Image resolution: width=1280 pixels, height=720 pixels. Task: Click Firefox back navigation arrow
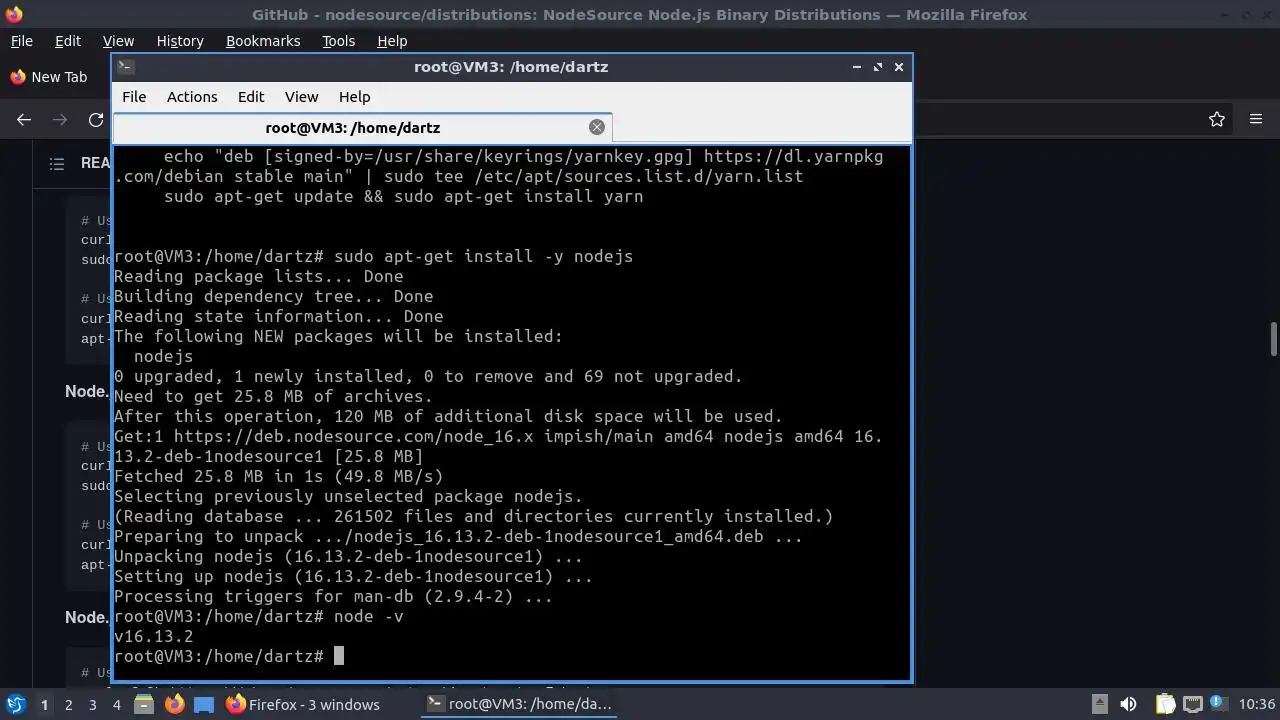24,120
